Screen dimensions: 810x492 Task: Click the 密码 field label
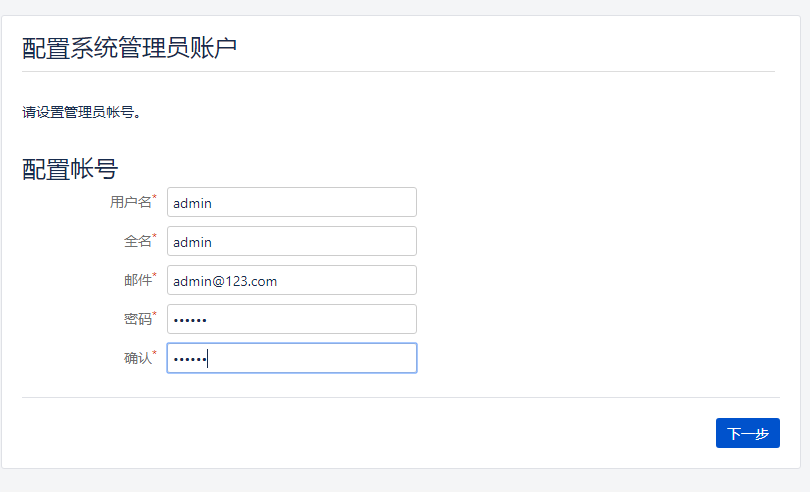(x=137, y=319)
